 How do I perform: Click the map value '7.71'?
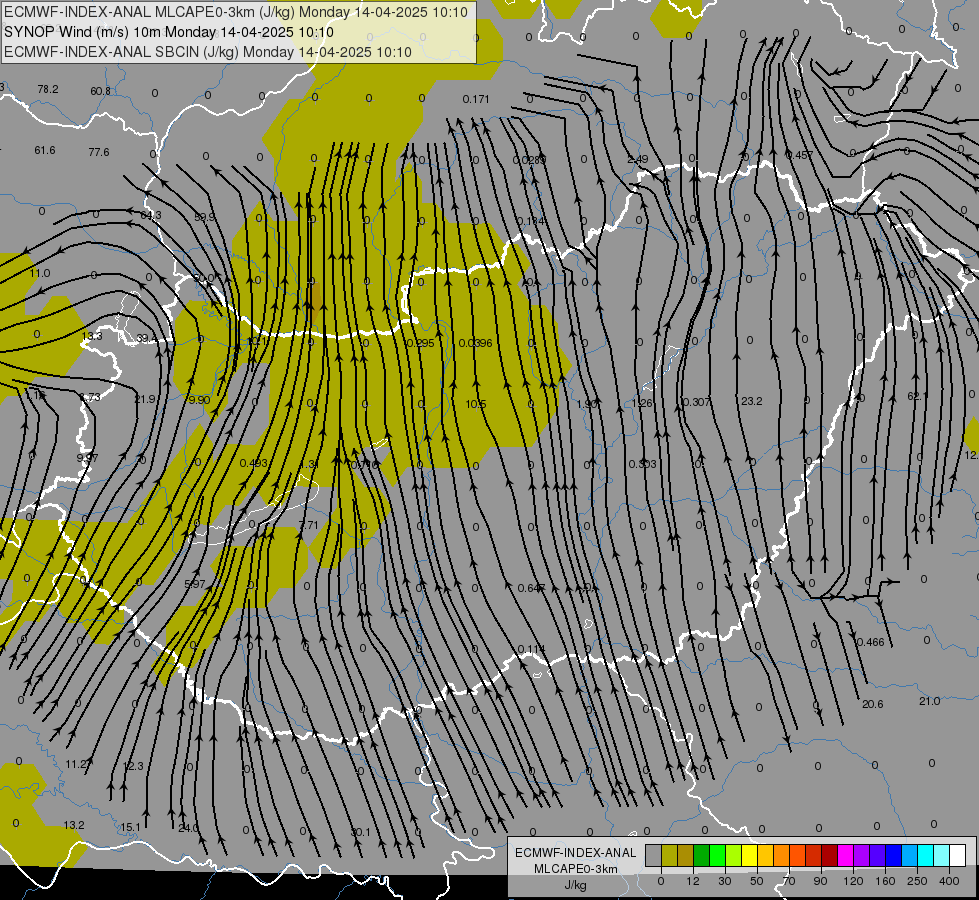point(309,525)
